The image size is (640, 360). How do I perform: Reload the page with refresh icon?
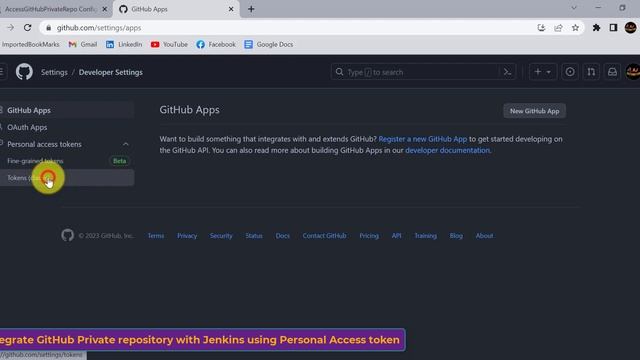27,28
